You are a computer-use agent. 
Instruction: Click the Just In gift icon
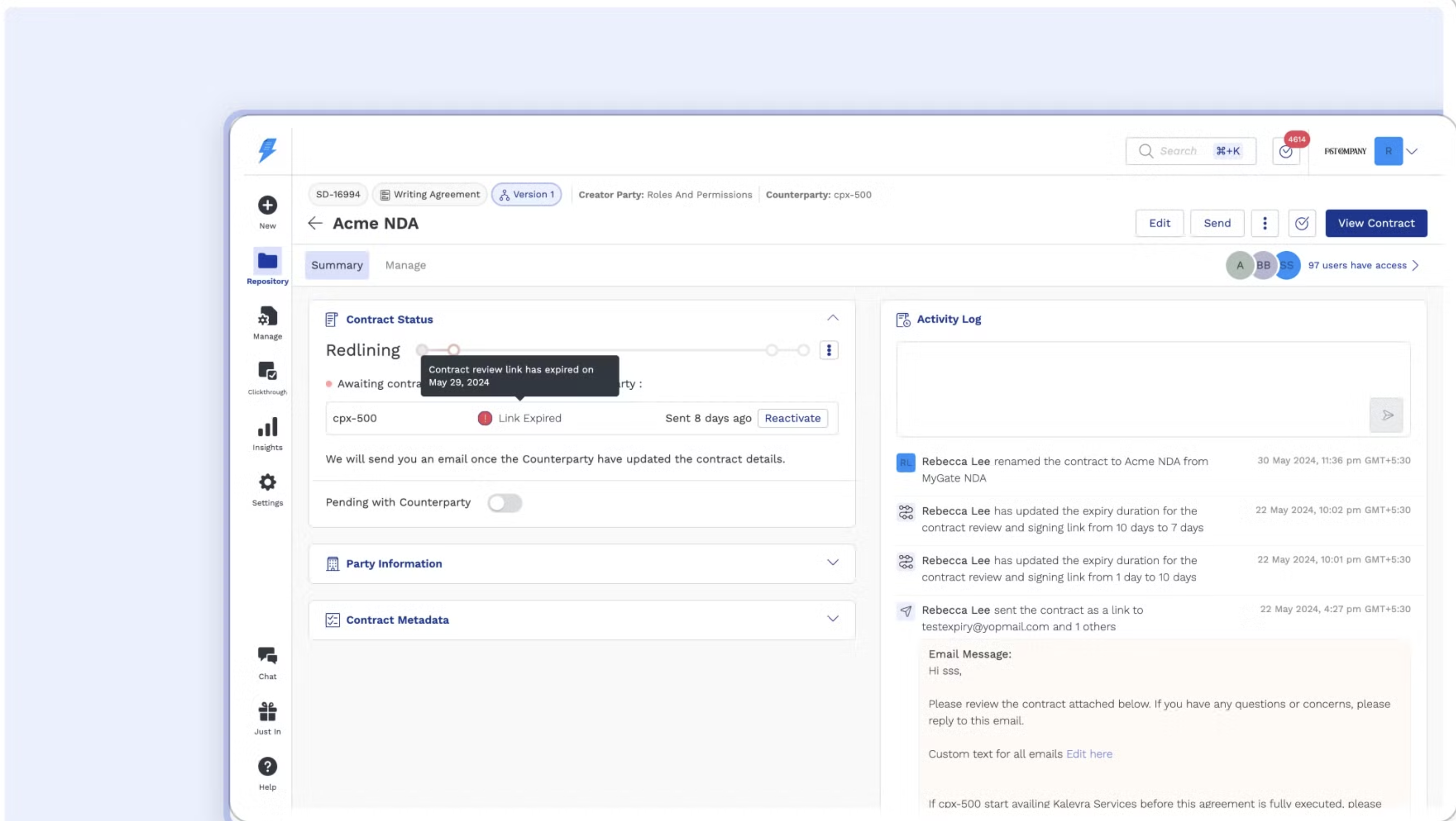267,711
